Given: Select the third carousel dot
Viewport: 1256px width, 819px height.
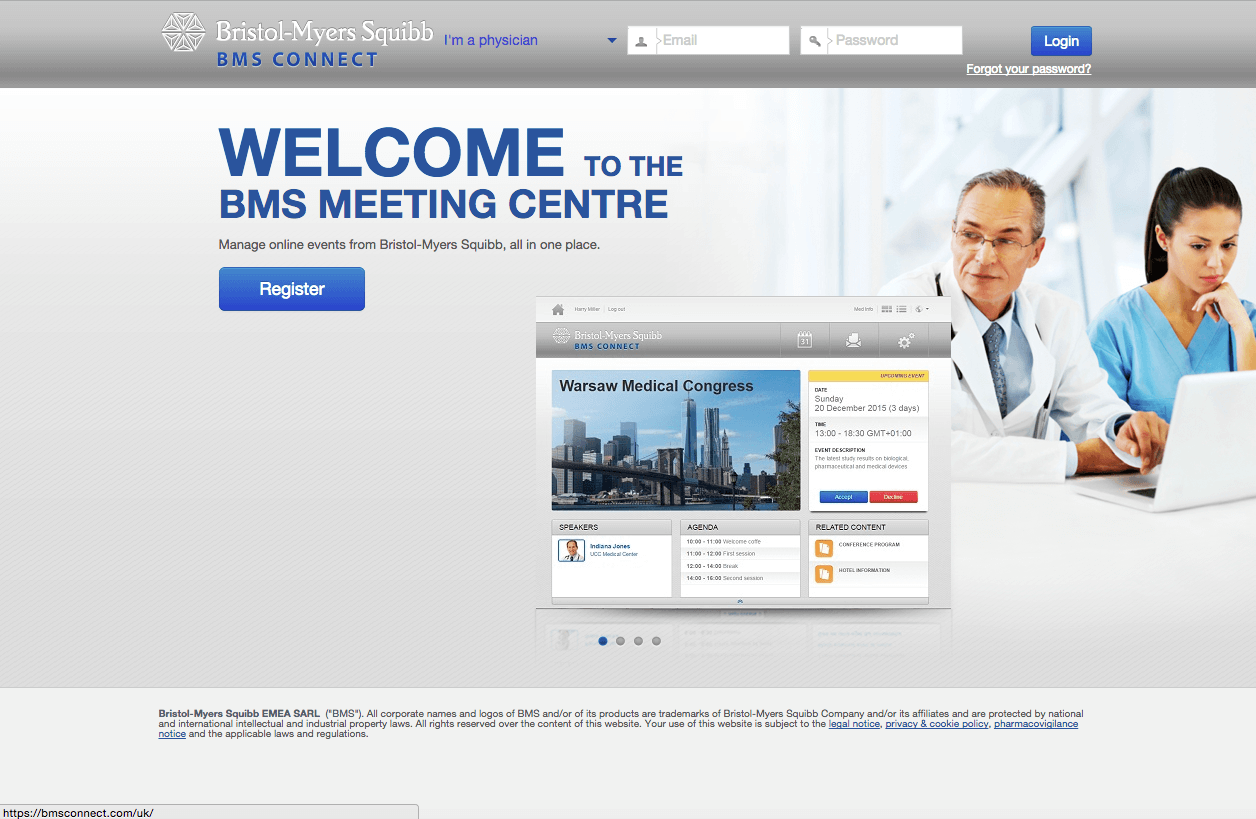Looking at the screenshot, I should (x=639, y=641).
